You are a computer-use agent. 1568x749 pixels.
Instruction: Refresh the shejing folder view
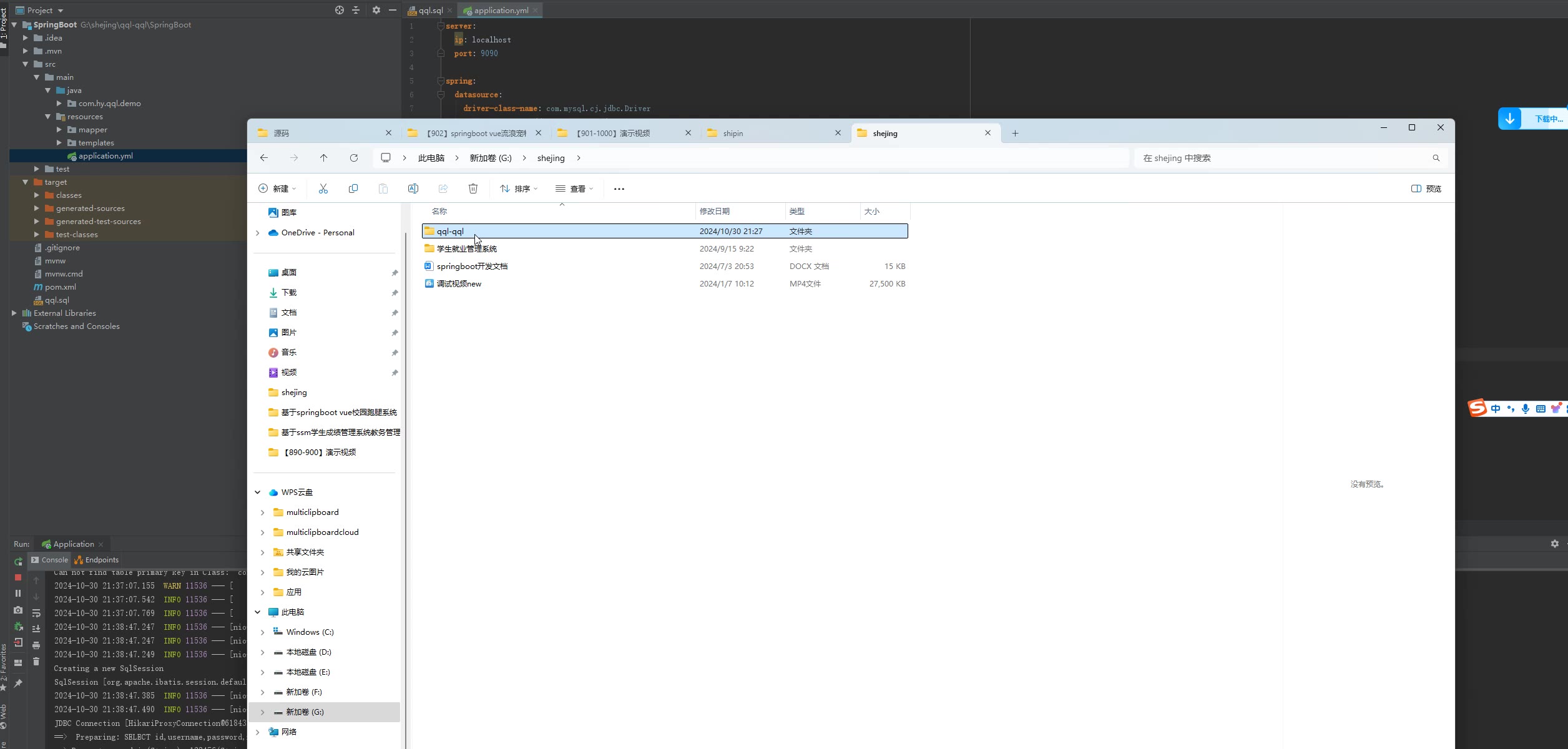[354, 158]
